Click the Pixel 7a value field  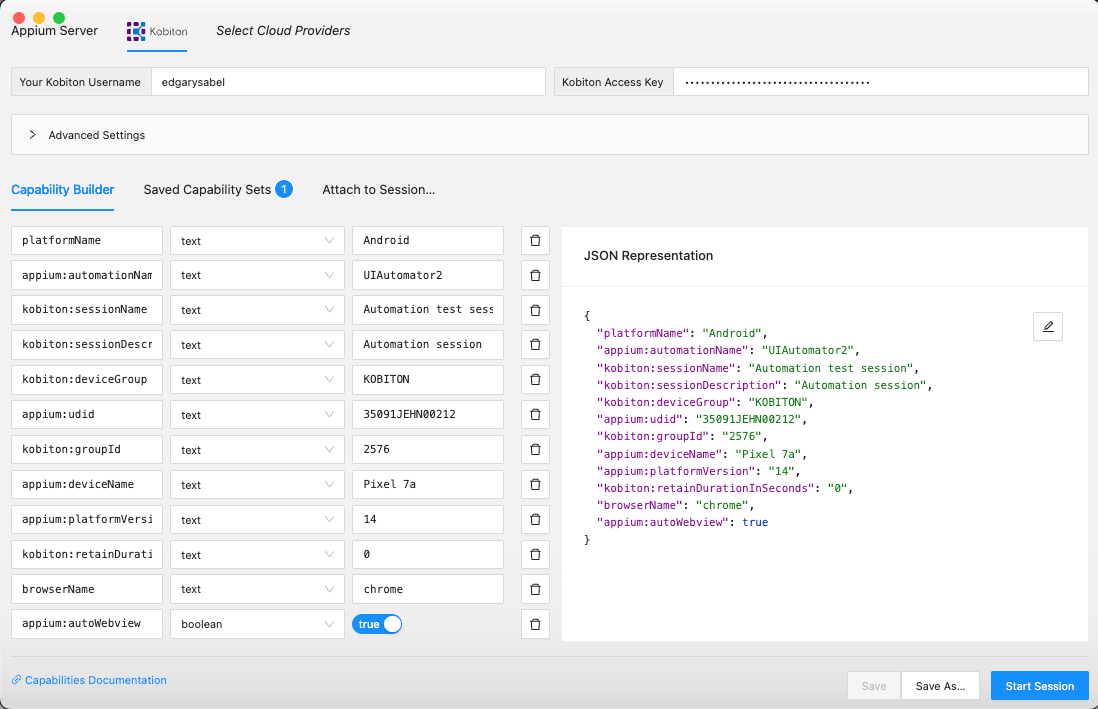coord(428,485)
